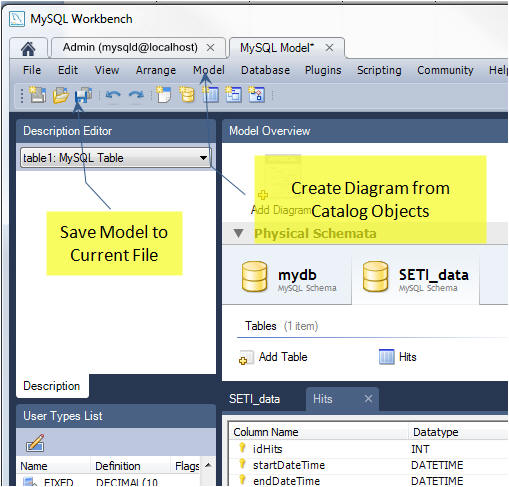Click Name header in User Types List
Viewport: 509px width, 487px height.
tap(34, 466)
